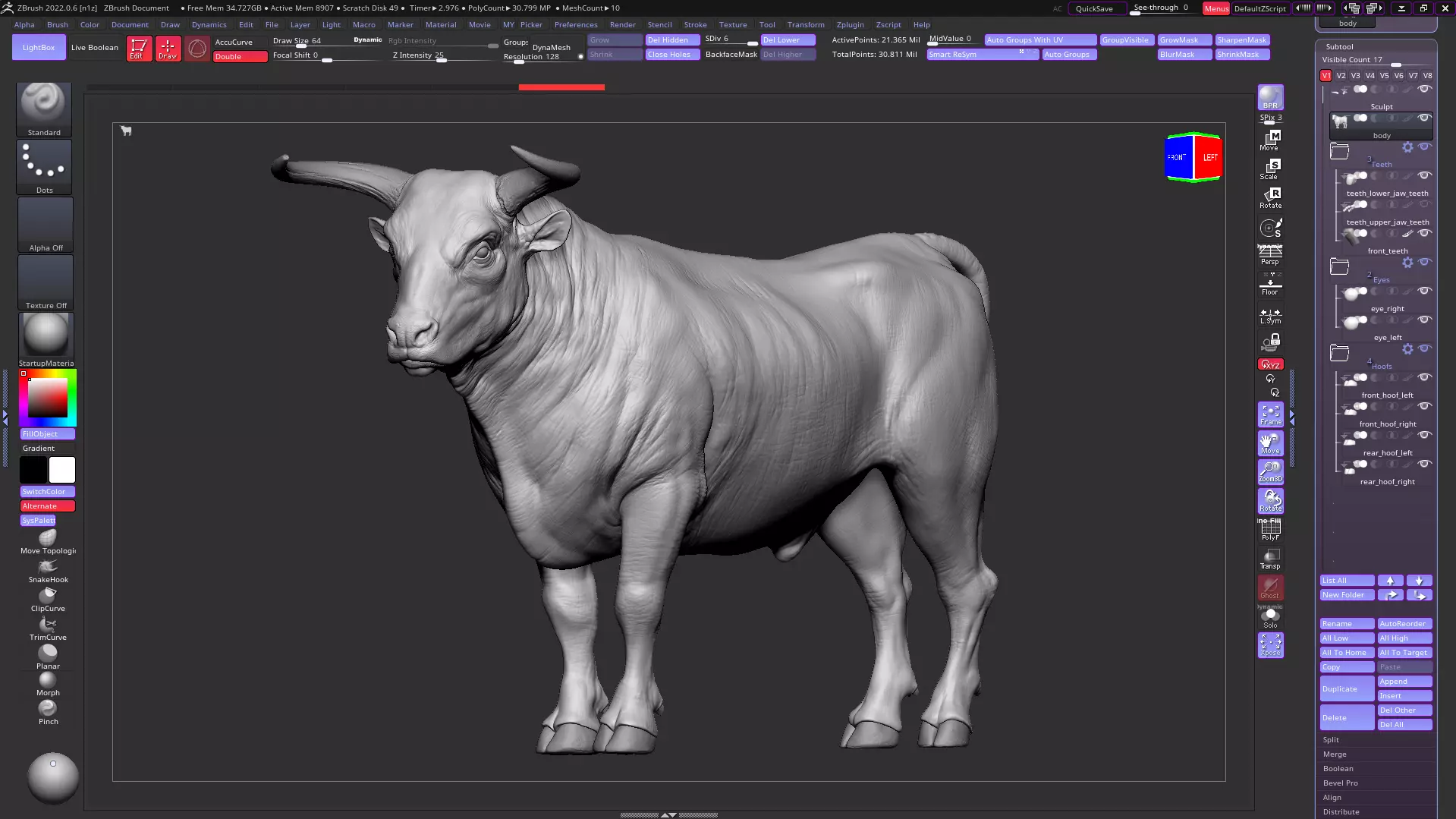Open the Tool menu
The width and height of the screenshot is (1456, 819).
click(x=767, y=25)
